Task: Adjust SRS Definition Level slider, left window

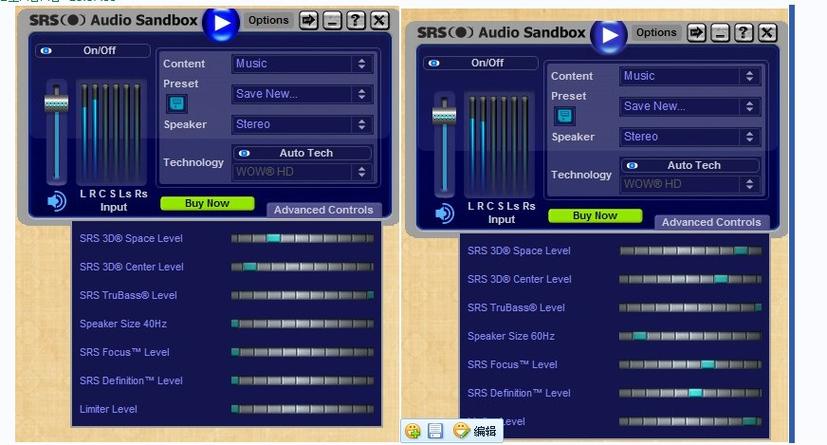Action: click(302, 381)
